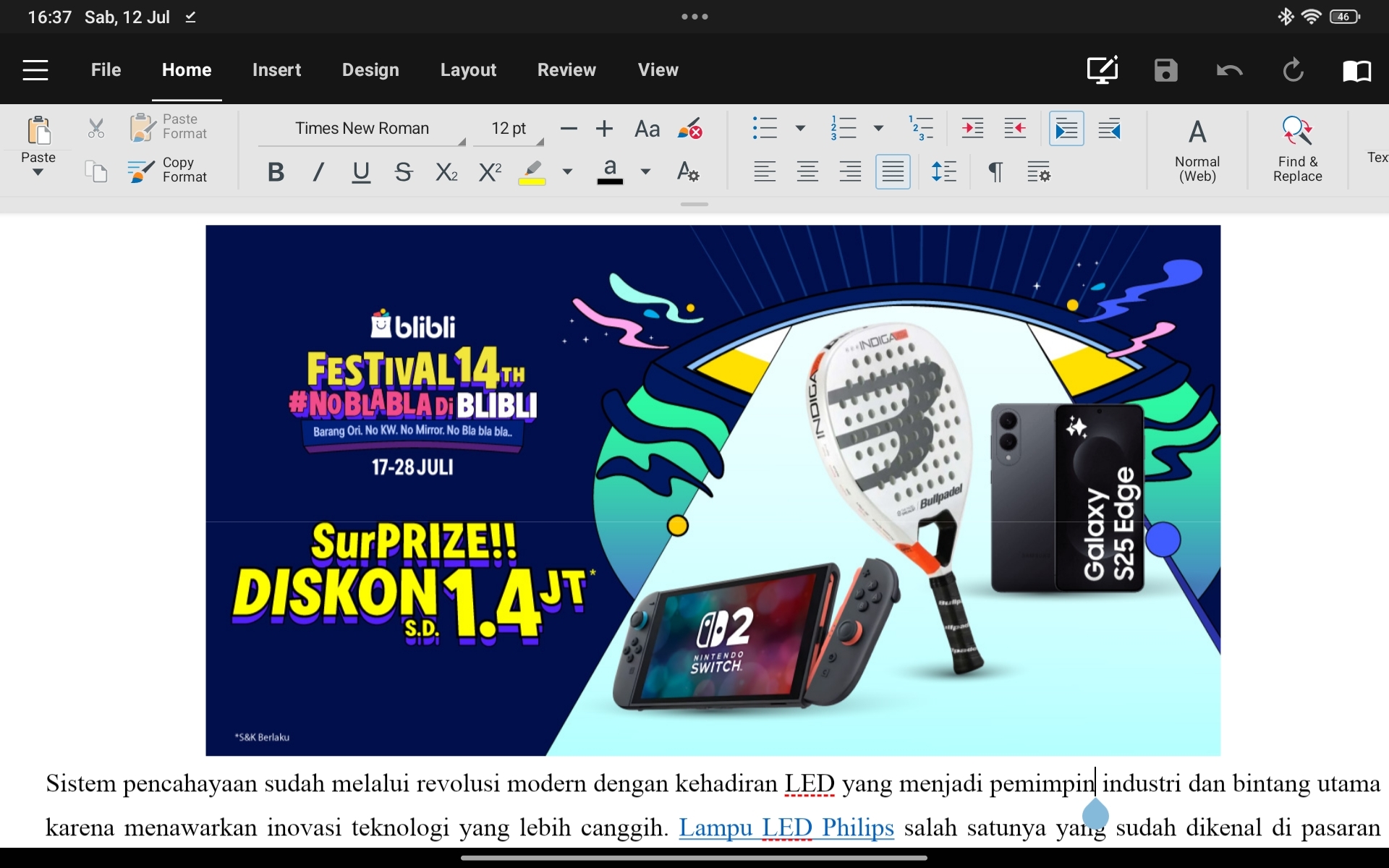Viewport: 1389px width, 868px height.
Task: Click the Paste clipboard icon
Action: [x=38, y=132]
